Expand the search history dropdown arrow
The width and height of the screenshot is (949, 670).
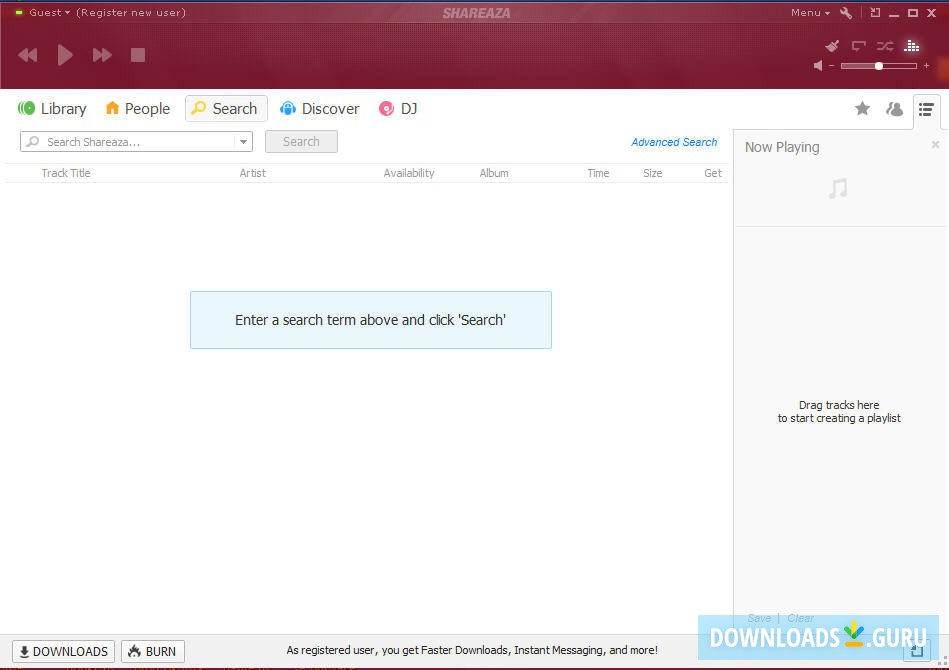point(243,142)
